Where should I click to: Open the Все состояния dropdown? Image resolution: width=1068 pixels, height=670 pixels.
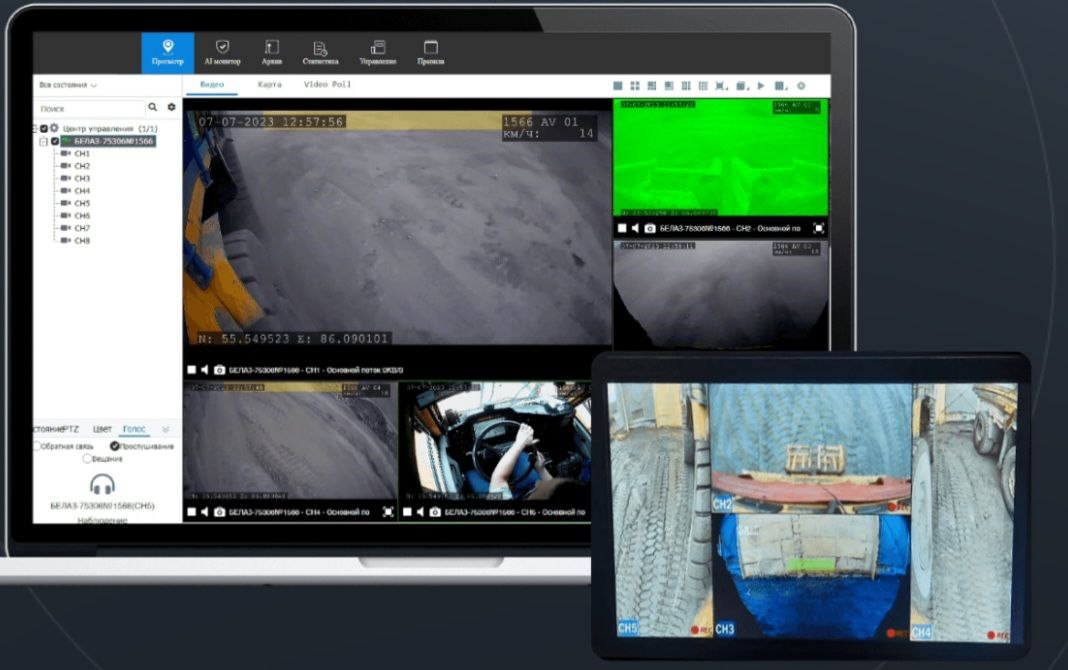(68, 85)
